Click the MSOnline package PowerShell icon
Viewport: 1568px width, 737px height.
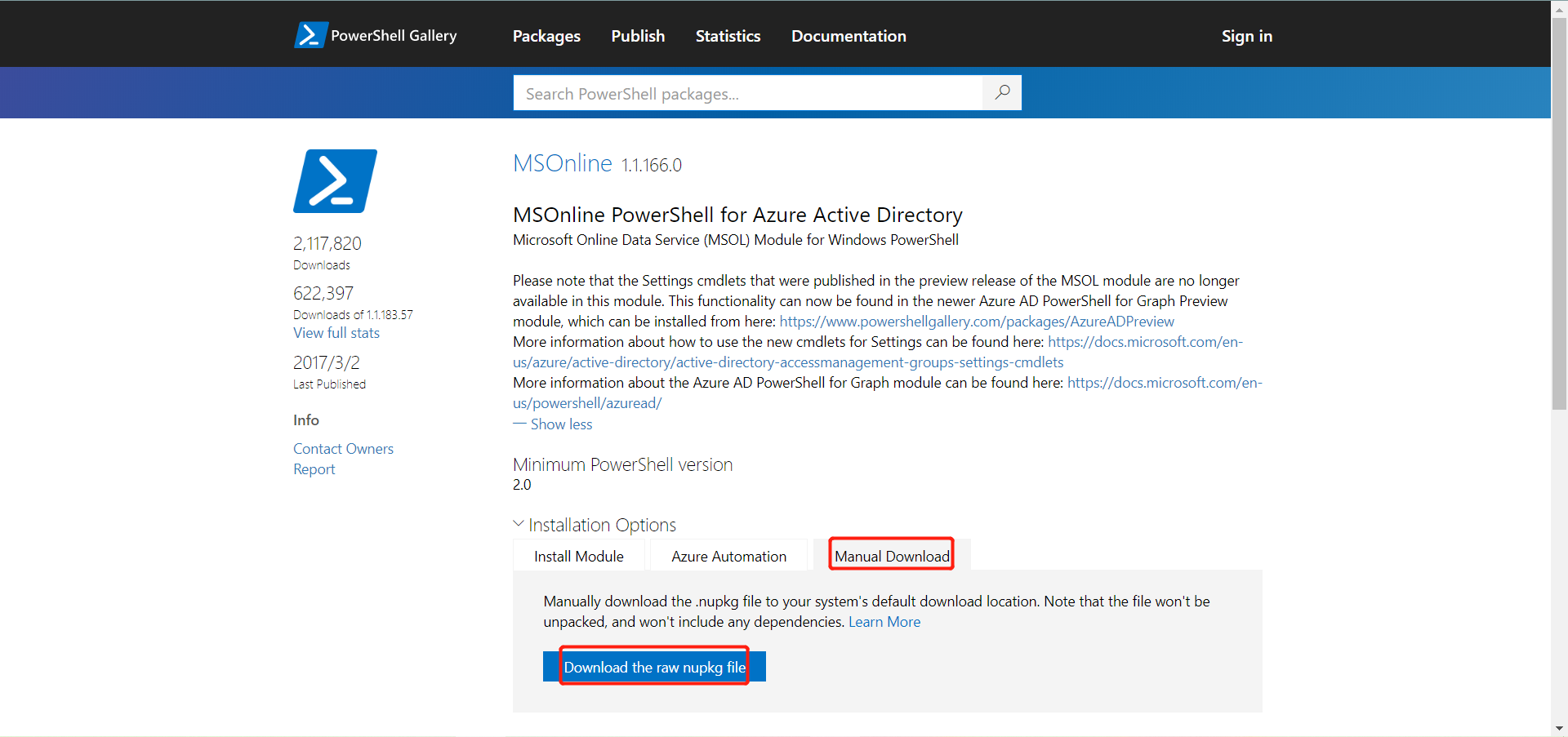[335, 181]
